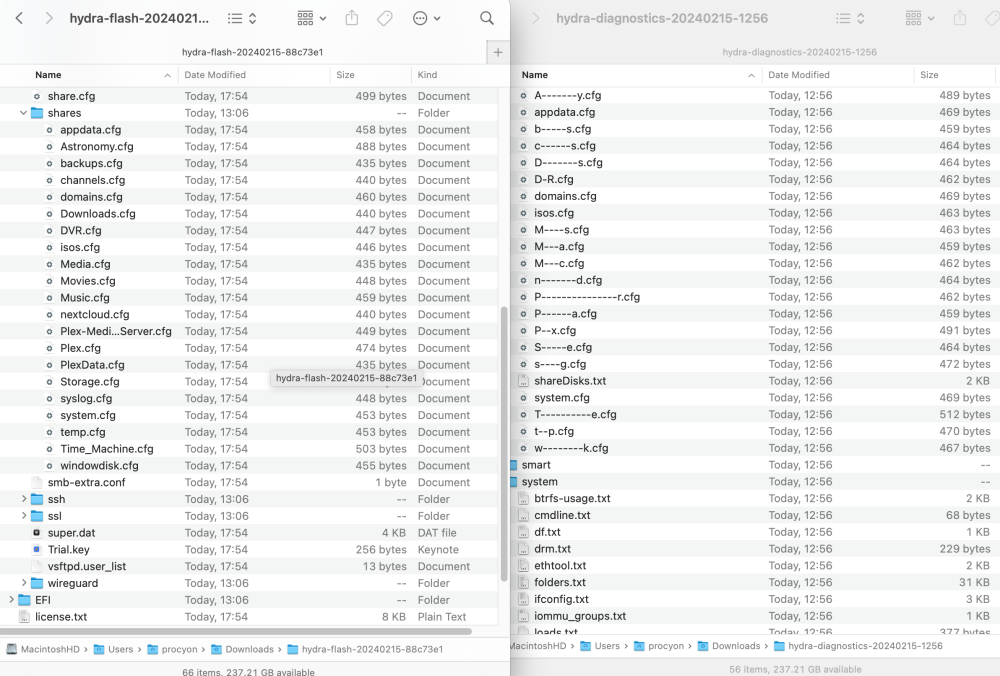
Task: Select the share.cfg file icon
Action: coord(36,96)
